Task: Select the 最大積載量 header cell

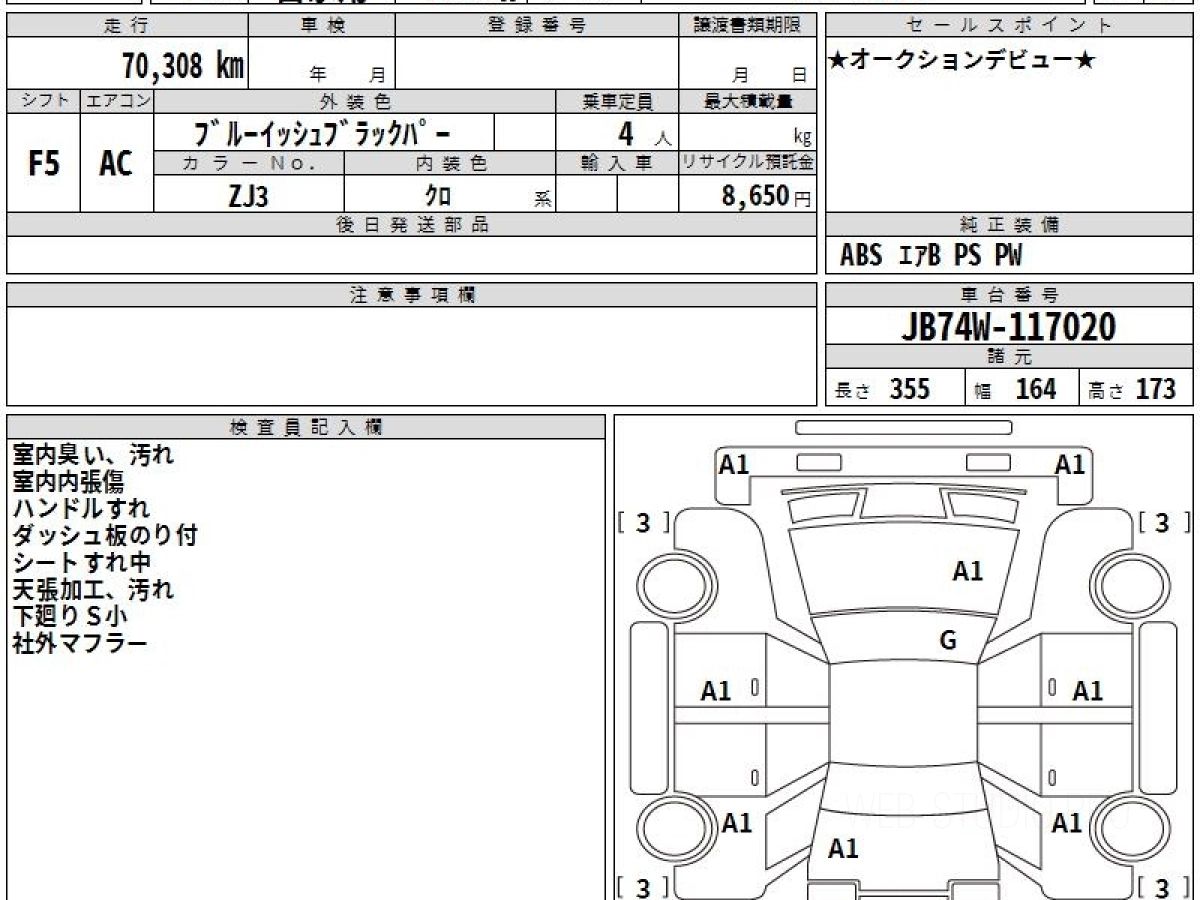Action: (747, 101)
